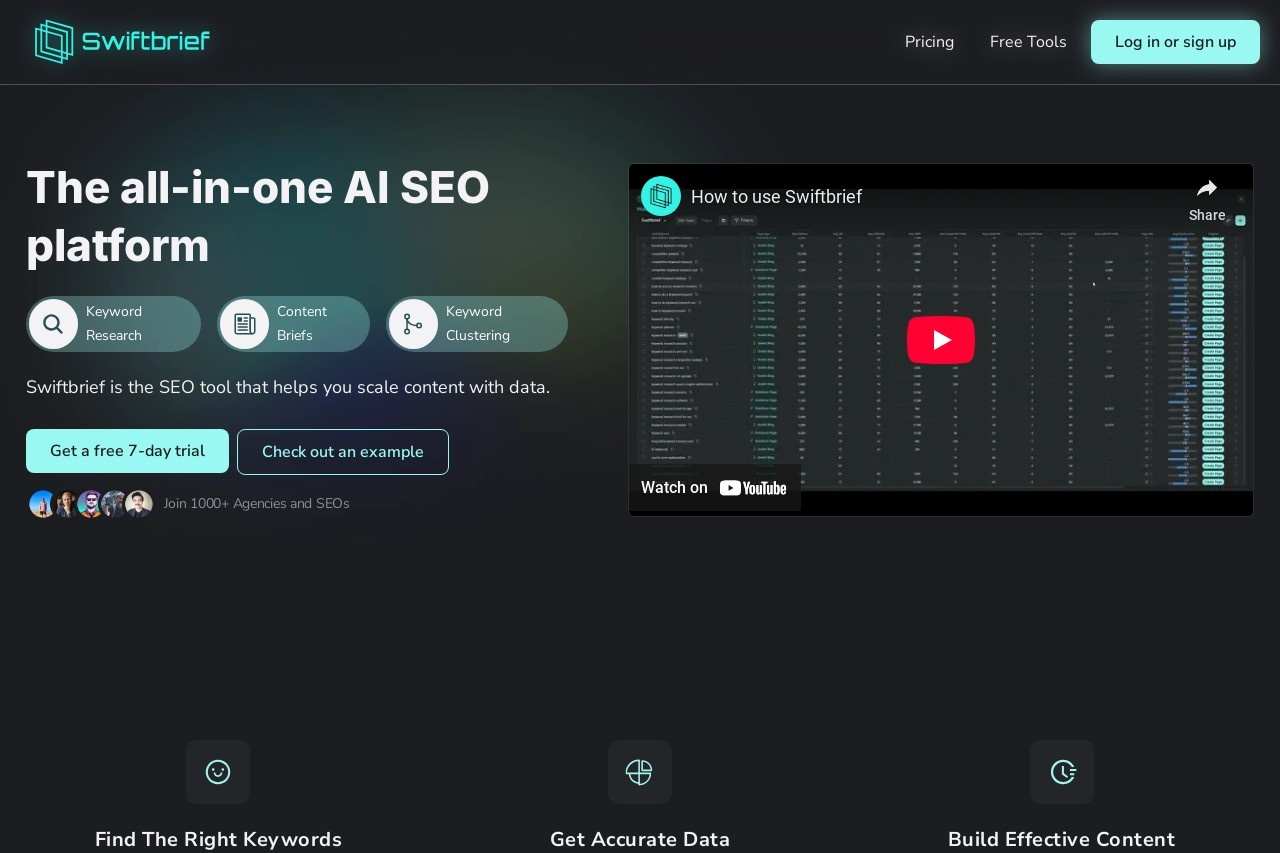
Task: Click the Swiftbrief logo
Action: 122,42
